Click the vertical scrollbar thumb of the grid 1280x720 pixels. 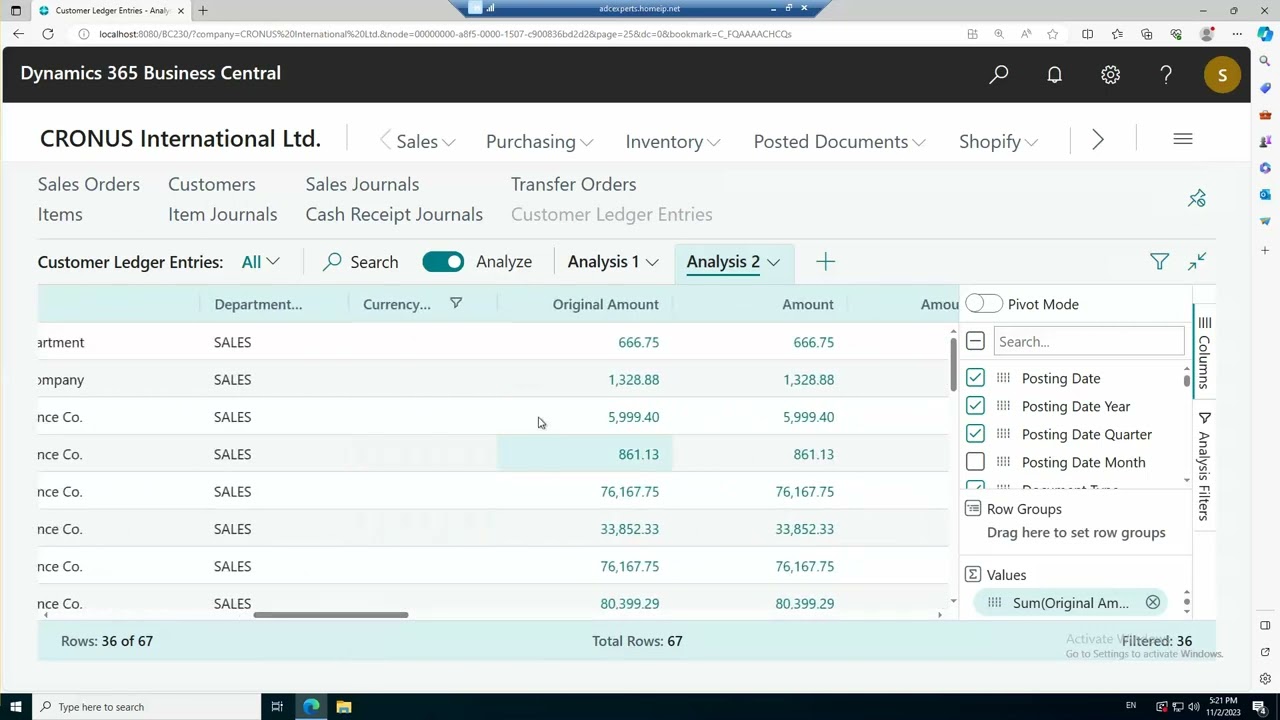coord(953,365)
